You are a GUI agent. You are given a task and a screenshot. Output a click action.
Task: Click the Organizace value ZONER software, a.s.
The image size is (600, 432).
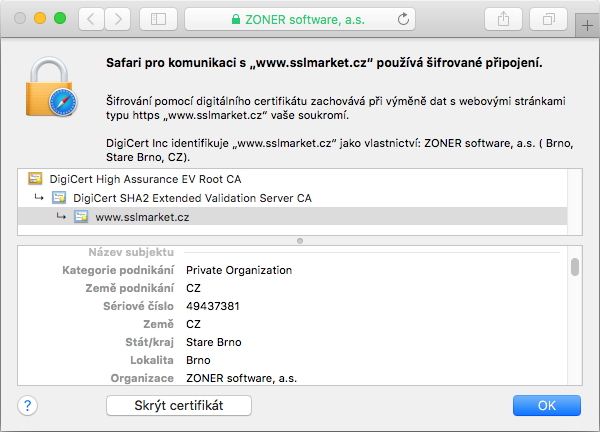pos(241,378)
